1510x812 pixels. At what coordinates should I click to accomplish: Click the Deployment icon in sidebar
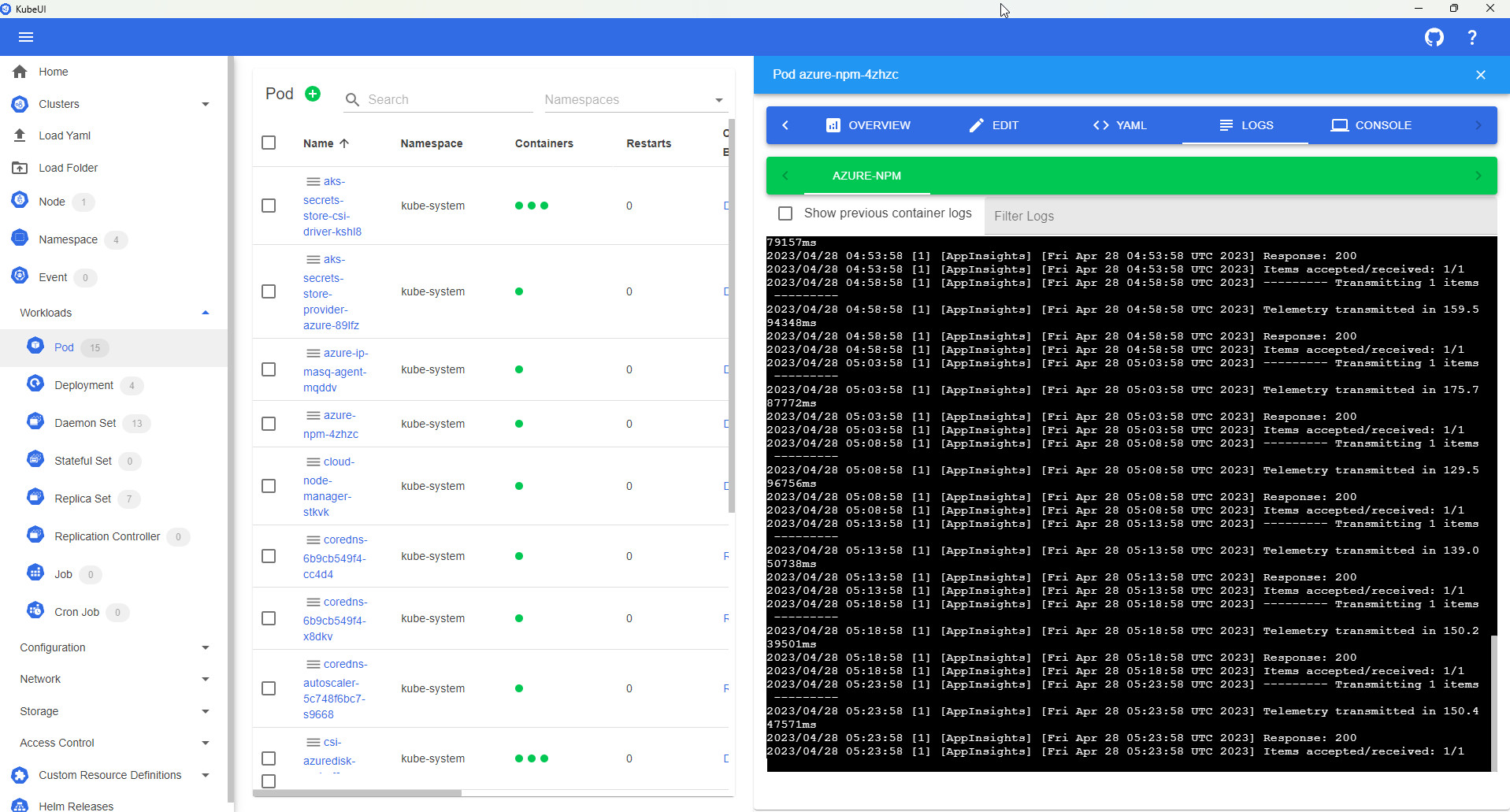click(35, 384)
